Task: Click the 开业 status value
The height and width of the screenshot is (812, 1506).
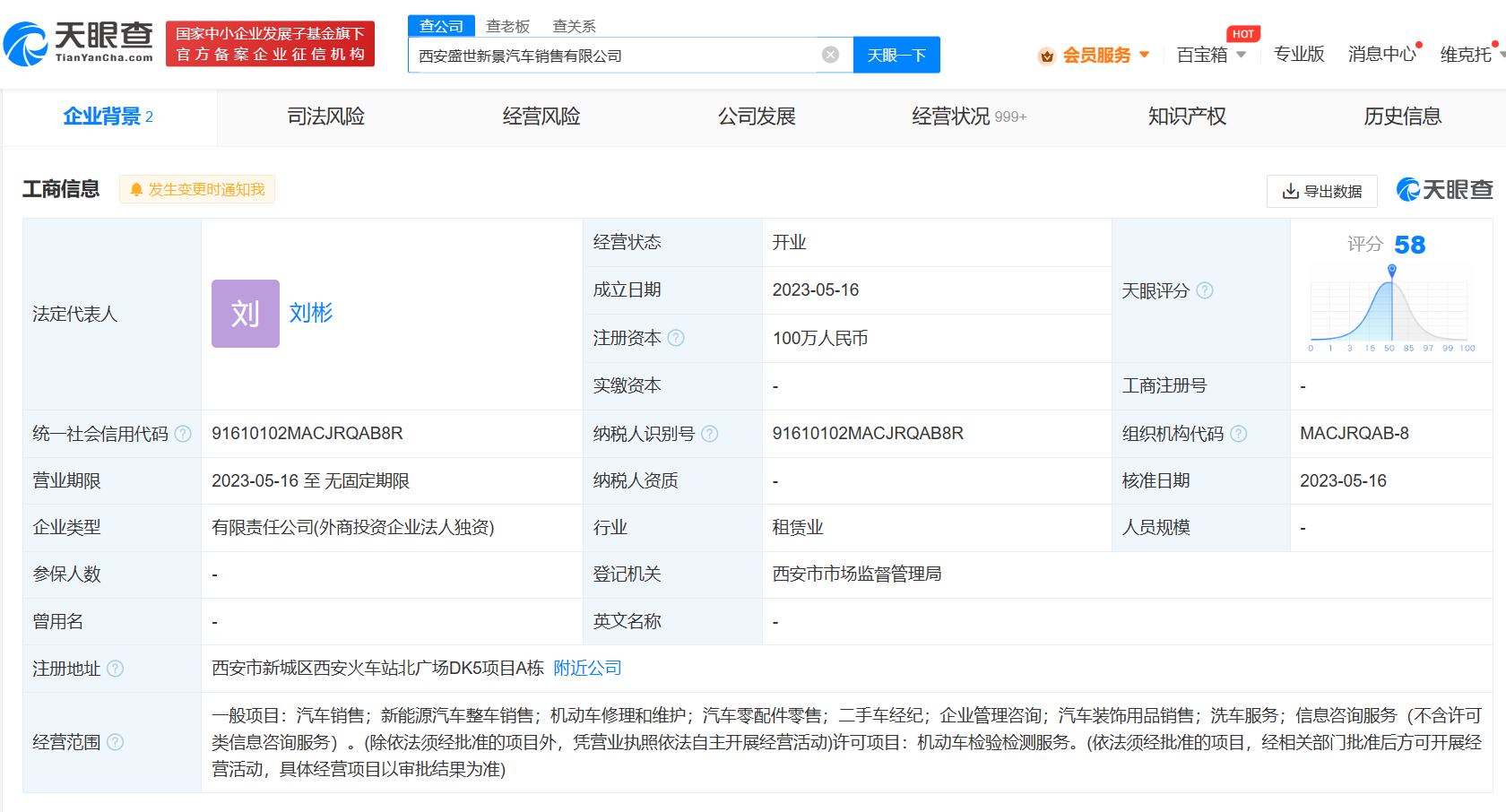Action: pyautogui.click(x=790, y=243)
